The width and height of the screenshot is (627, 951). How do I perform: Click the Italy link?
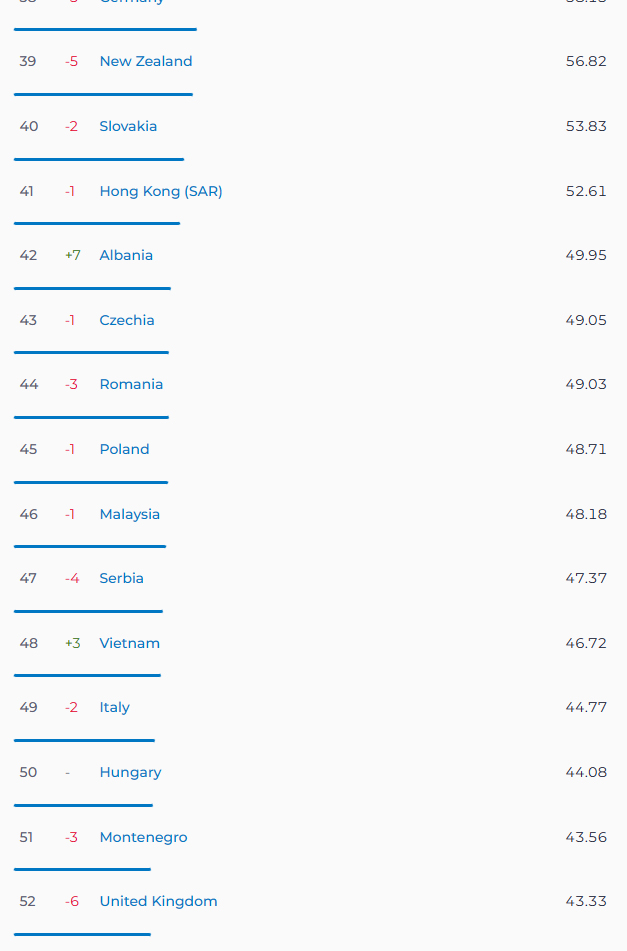(x=115, y=708)
